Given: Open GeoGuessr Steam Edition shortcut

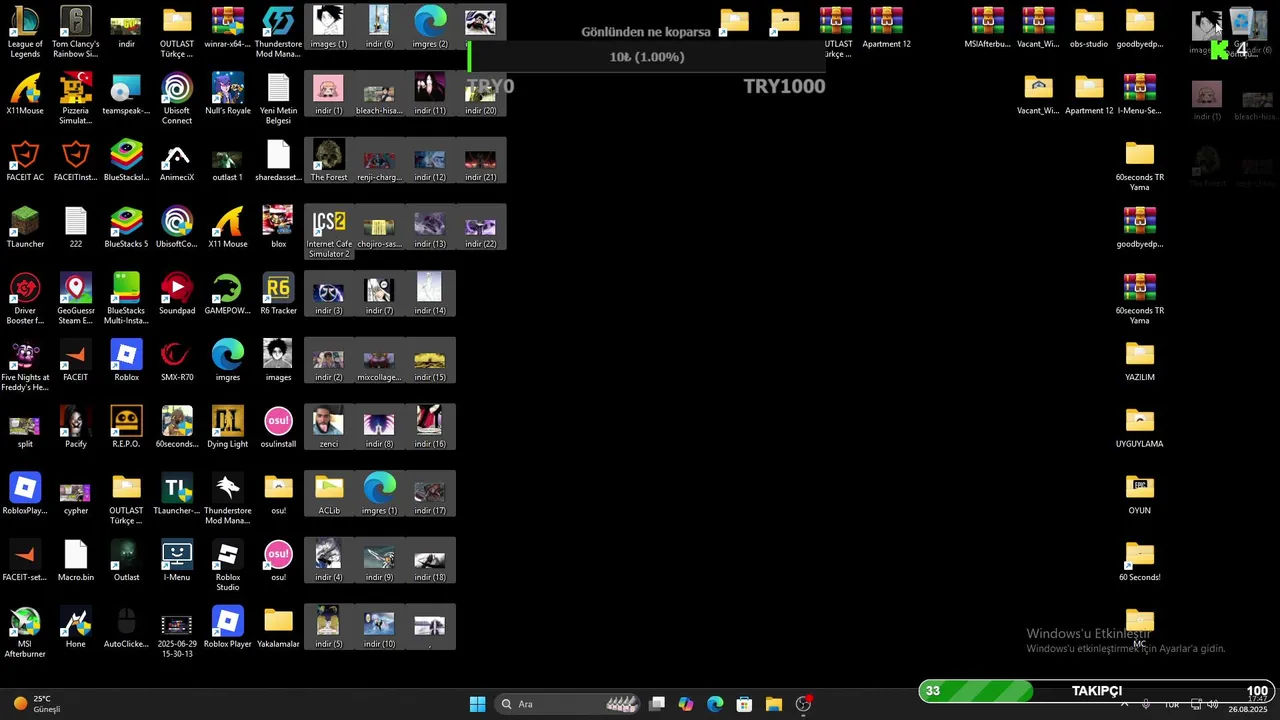Looking at the screenshot, I should [x=76, y=298].
